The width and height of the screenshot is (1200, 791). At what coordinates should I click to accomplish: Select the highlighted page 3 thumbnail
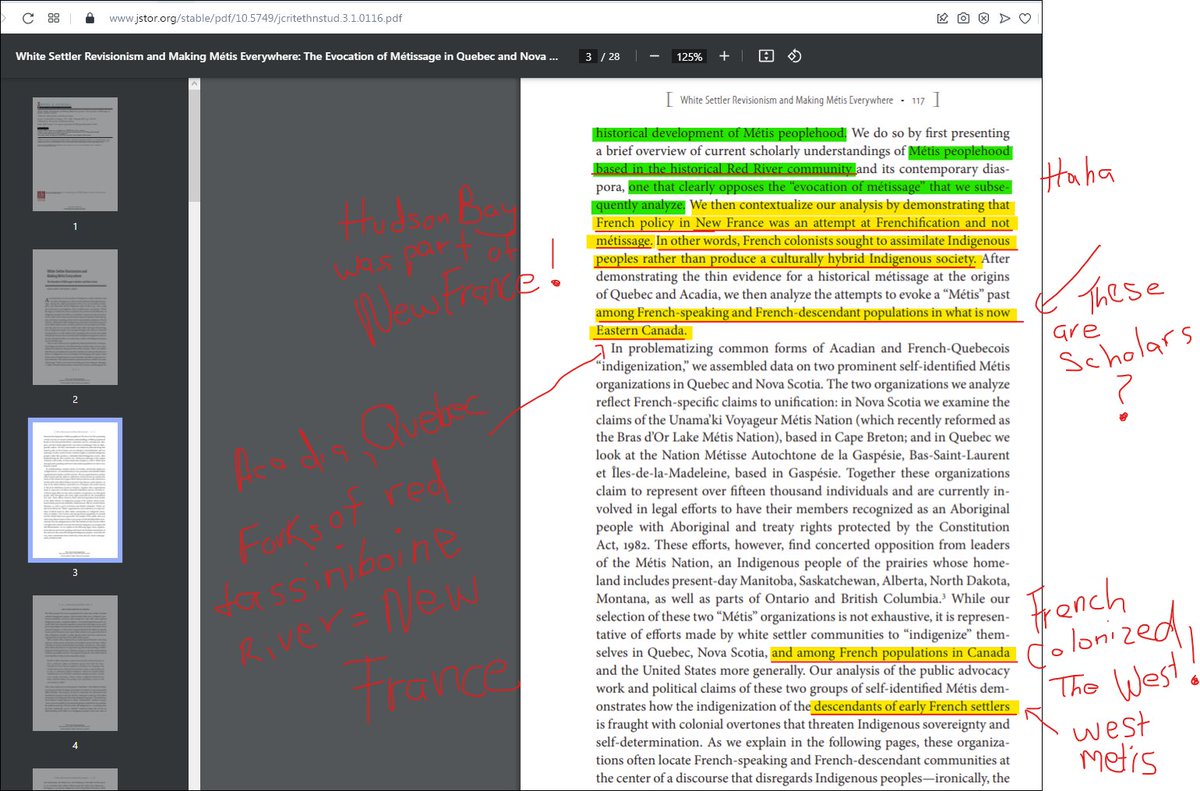76,490
